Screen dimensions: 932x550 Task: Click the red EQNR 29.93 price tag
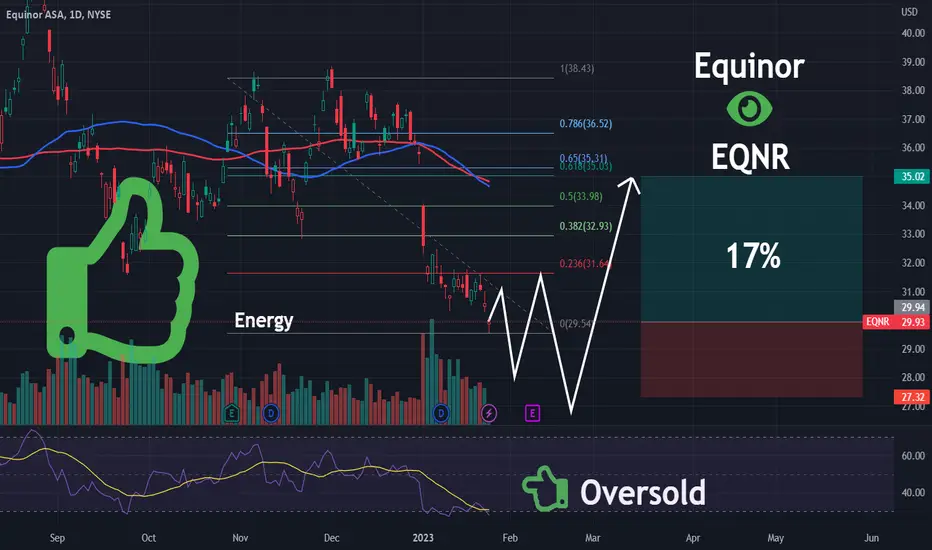pyautogui.click(x=896, y=322)
